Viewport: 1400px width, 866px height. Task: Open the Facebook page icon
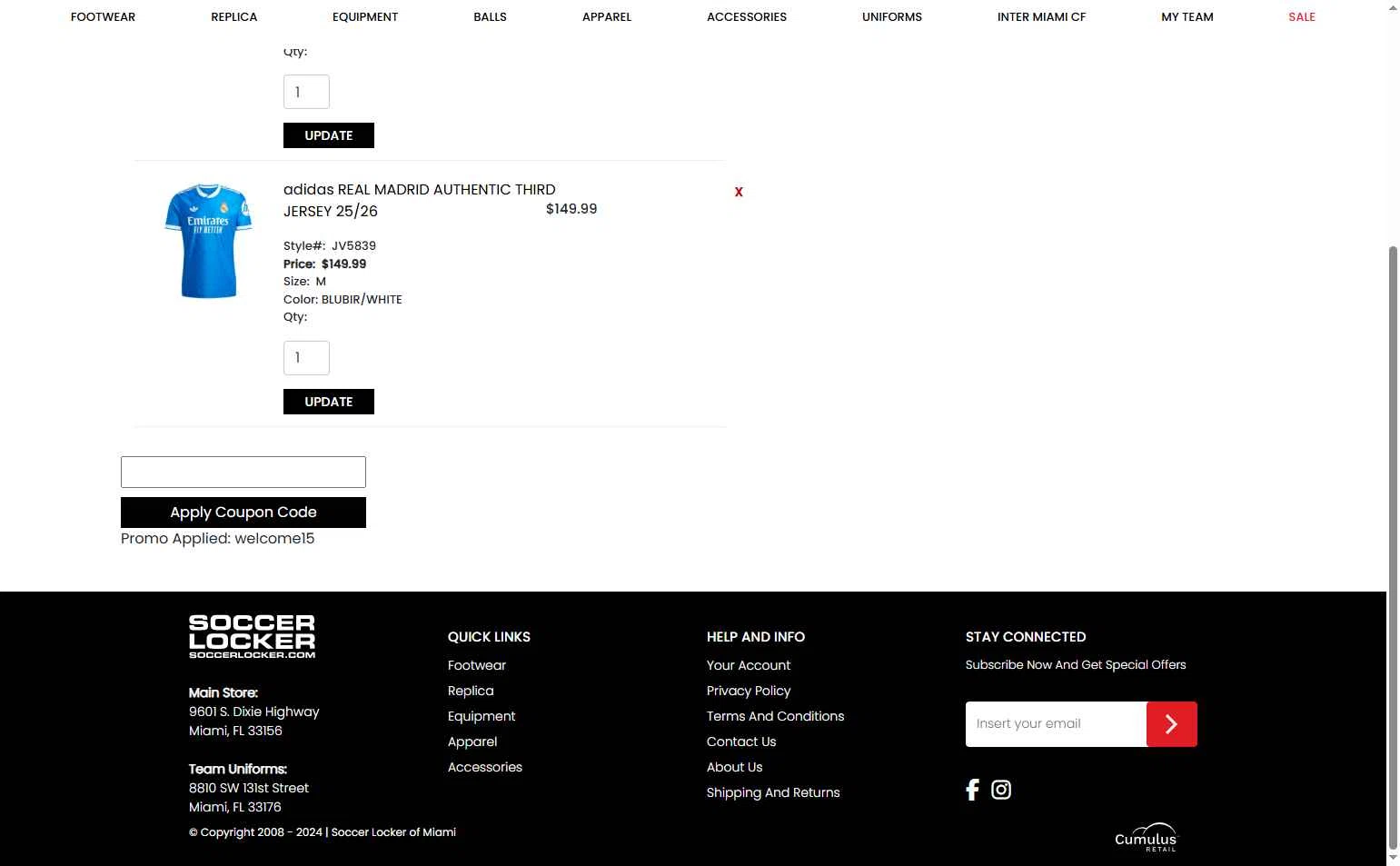(x=972, y=790)
